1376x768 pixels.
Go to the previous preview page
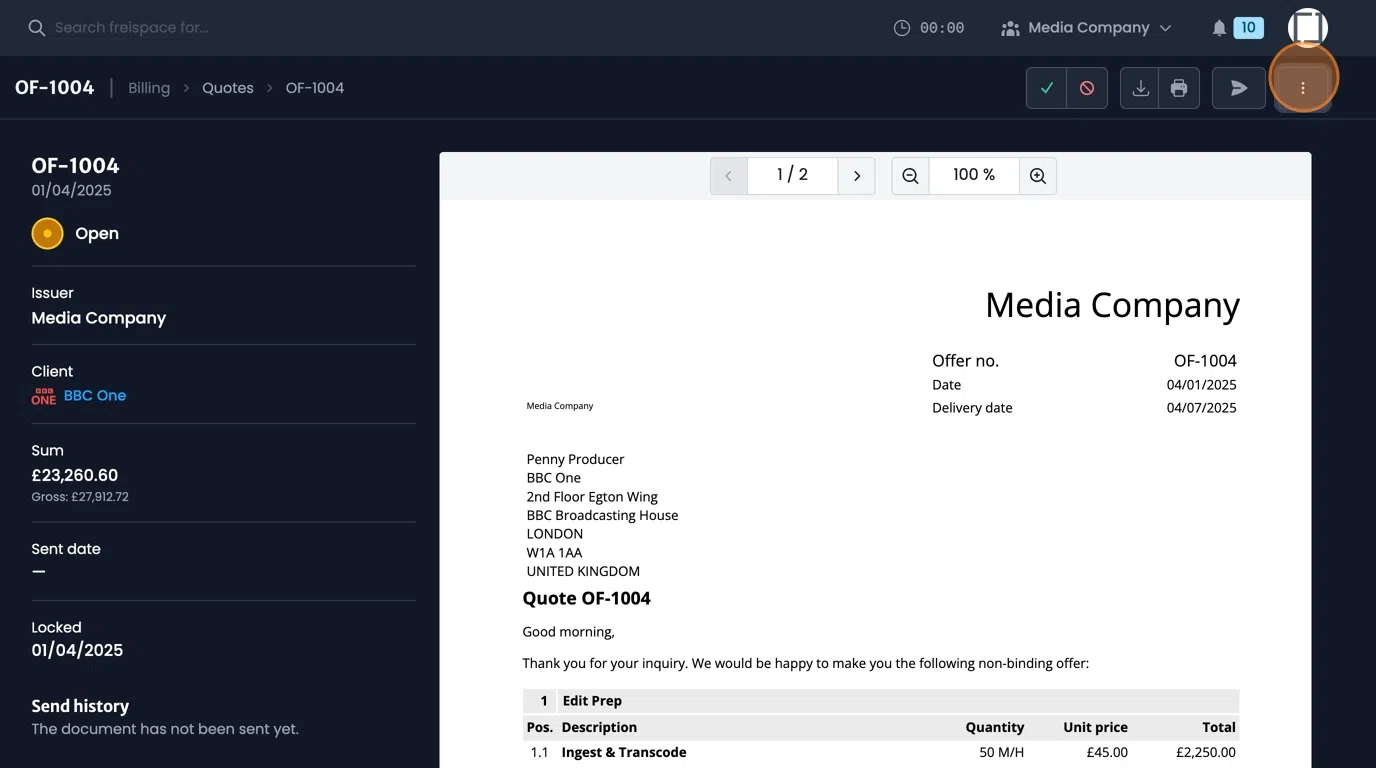click(728, 175)
